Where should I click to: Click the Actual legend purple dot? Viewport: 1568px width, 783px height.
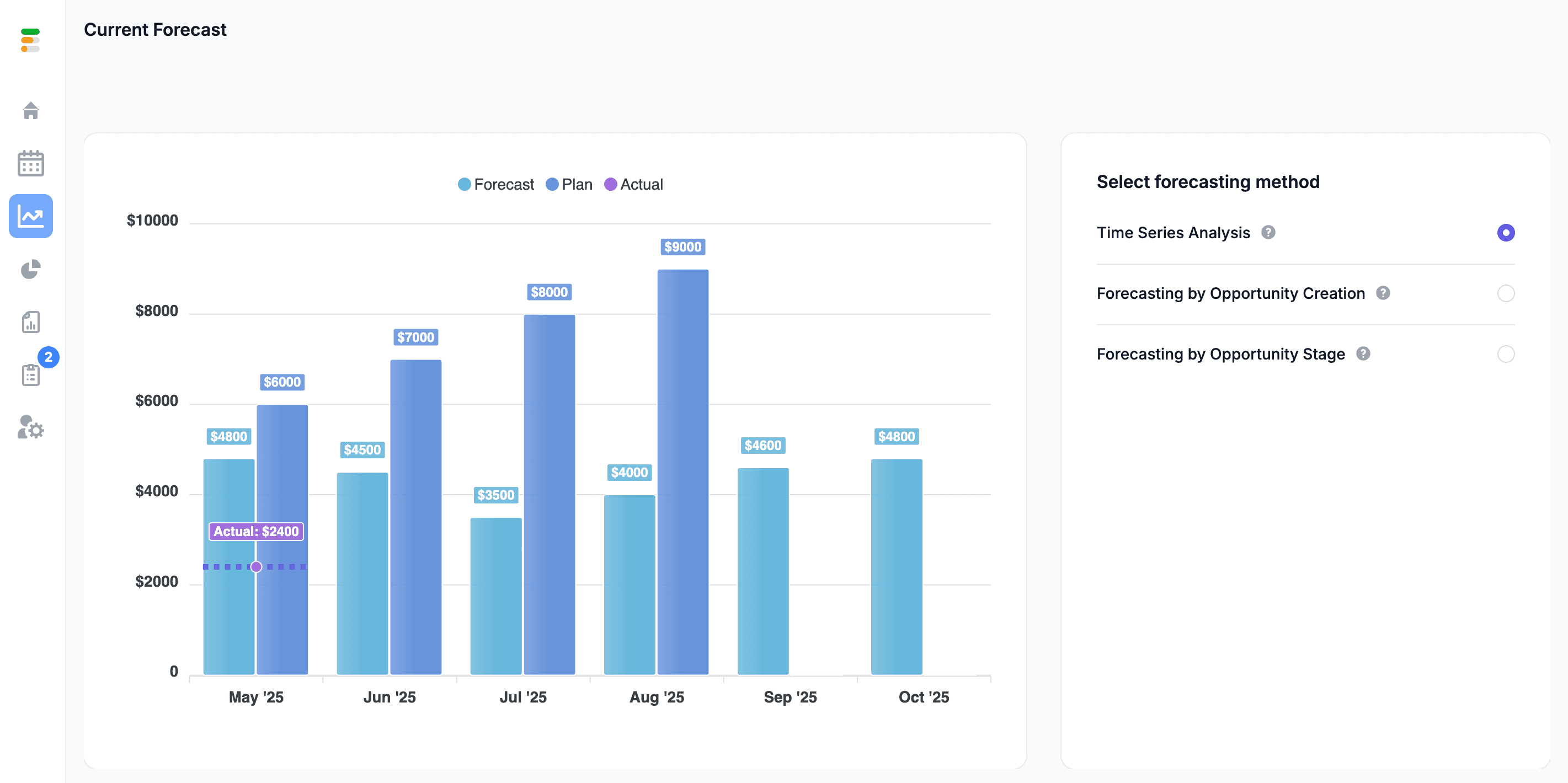(611, 184)
